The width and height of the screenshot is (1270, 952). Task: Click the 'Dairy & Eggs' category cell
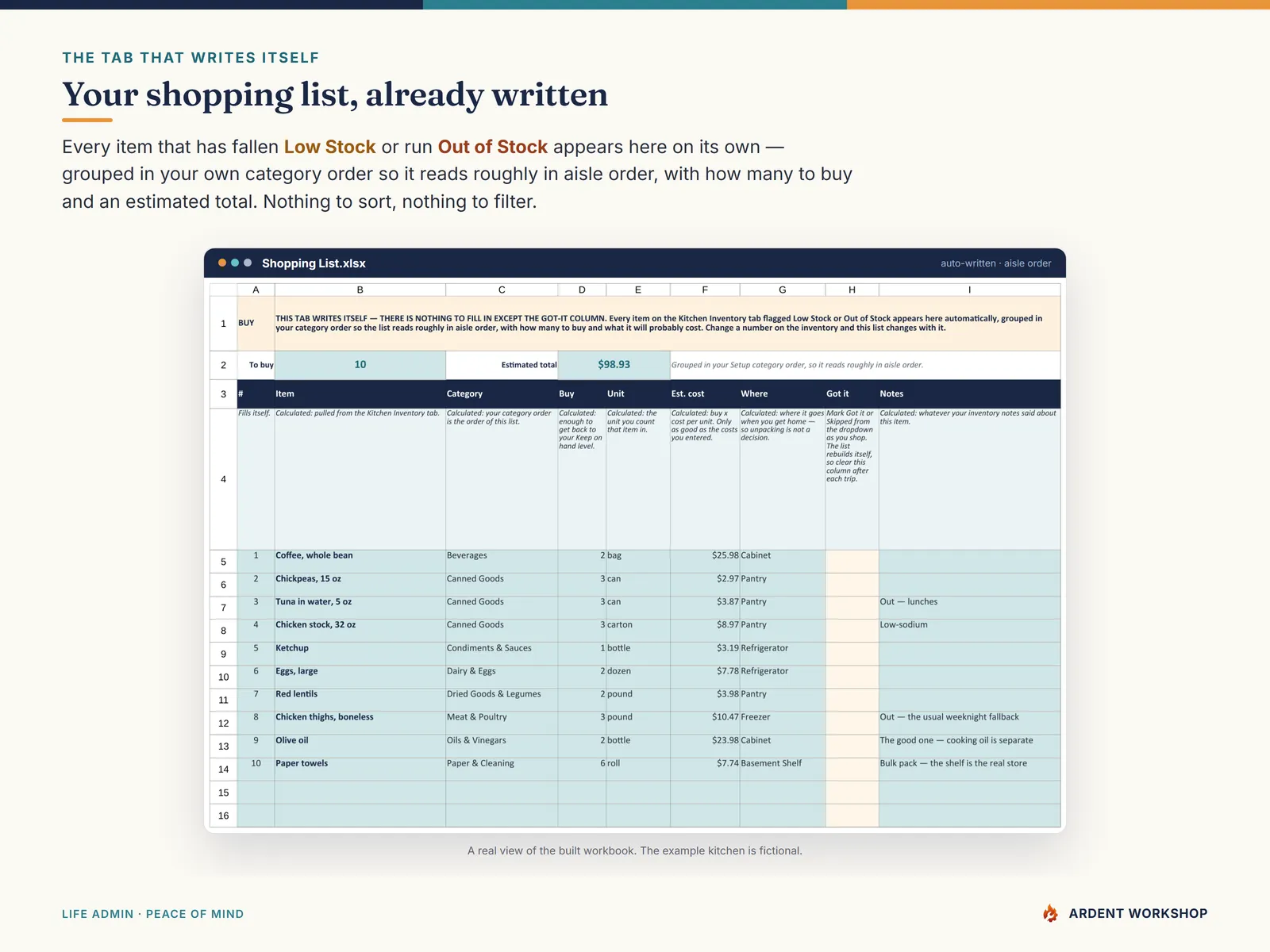point(502,677)
